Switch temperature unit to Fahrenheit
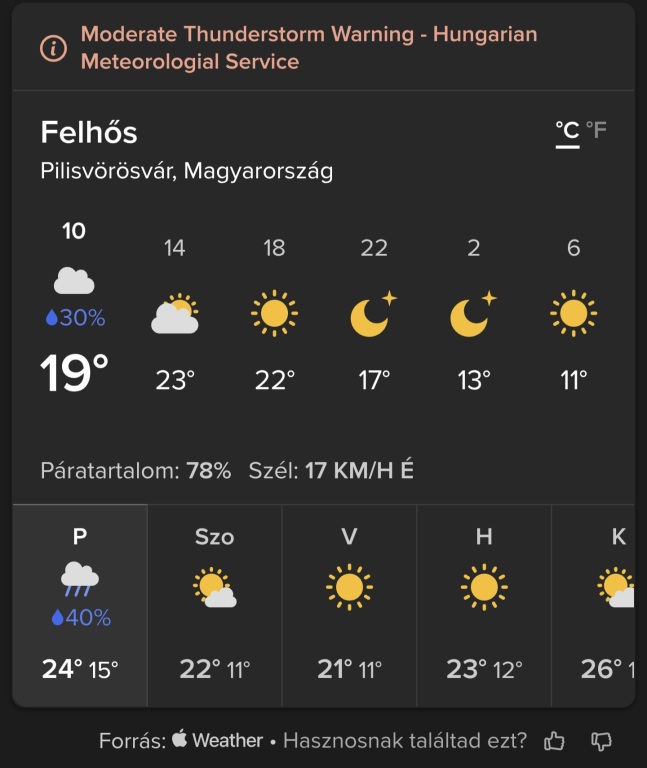647x768 pixels. tap(597, 131)
